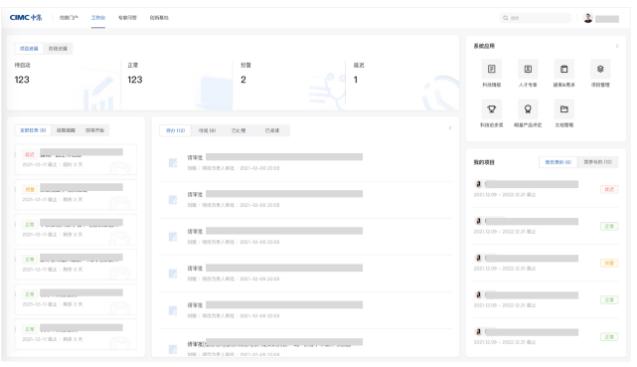Select the blue (6) tab in the left task panel

point(33,130)
